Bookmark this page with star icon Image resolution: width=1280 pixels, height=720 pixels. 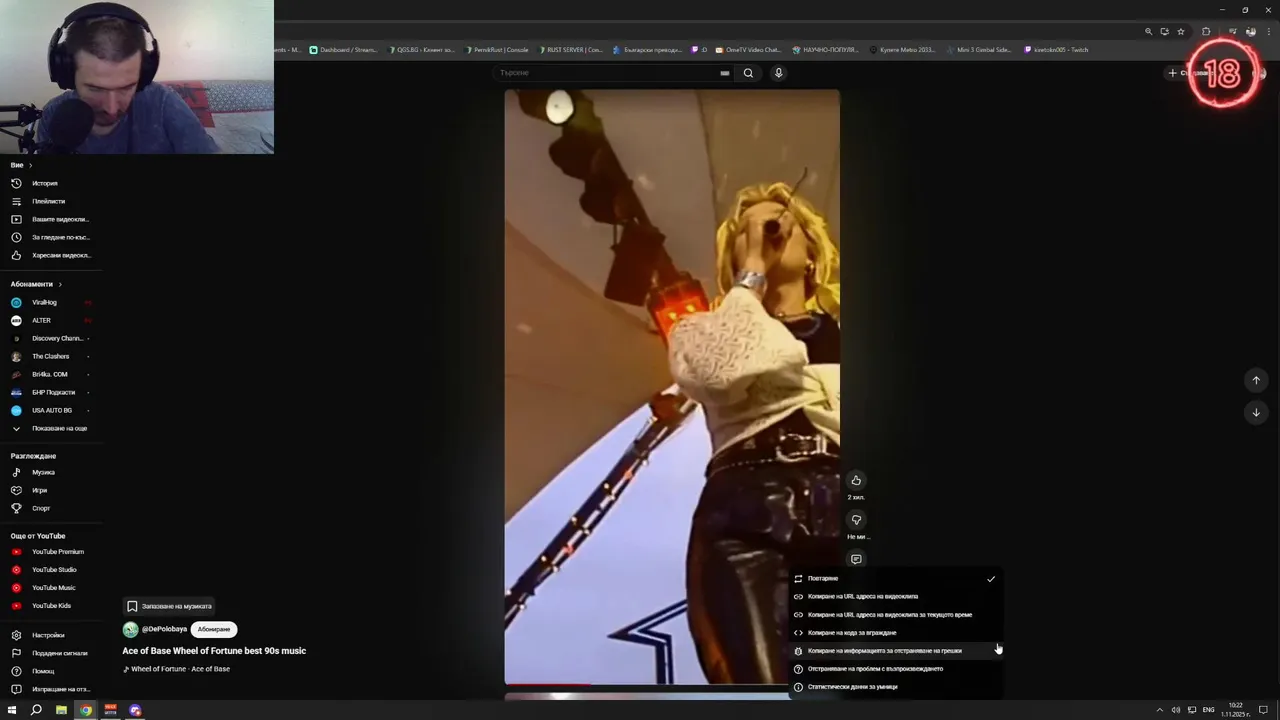click(1181, 31)
